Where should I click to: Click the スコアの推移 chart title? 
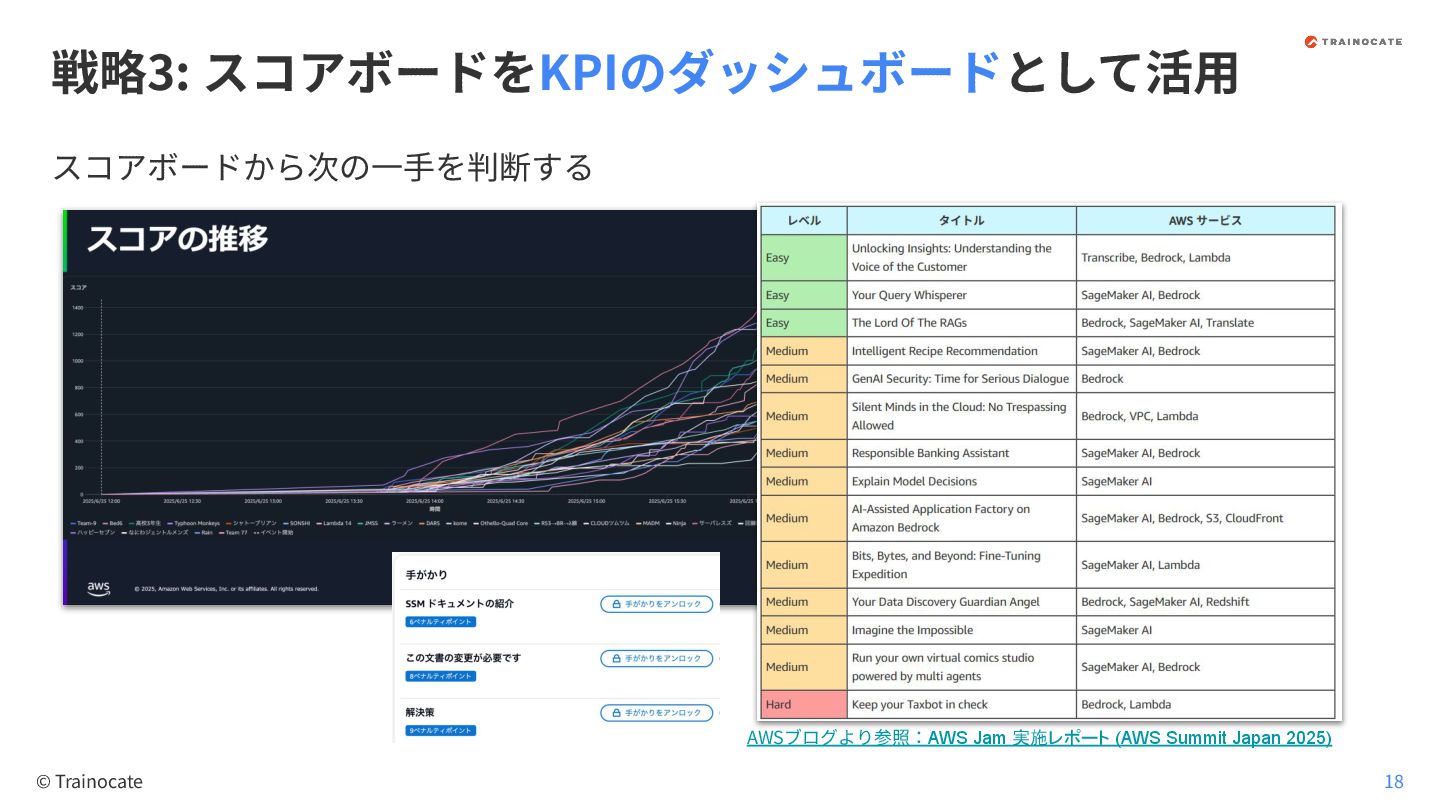pyautogui.click(x=177, y=239)
